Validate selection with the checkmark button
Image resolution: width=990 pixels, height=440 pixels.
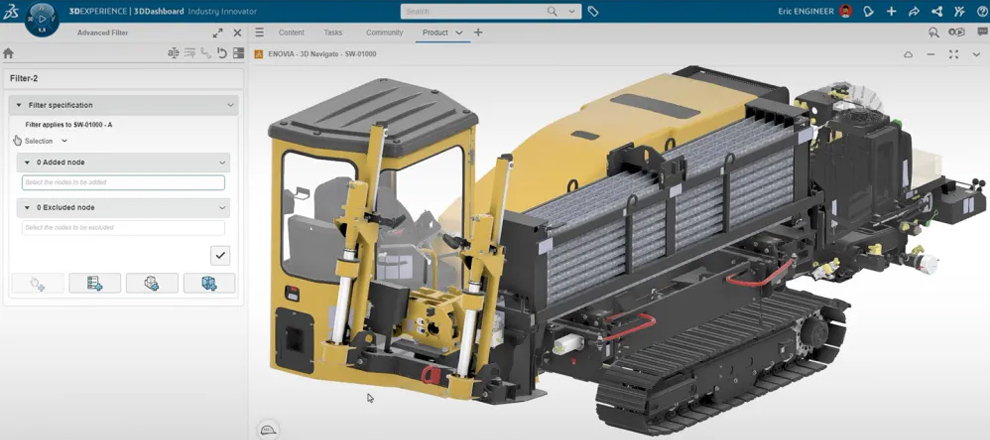click(x=220, y=255)
